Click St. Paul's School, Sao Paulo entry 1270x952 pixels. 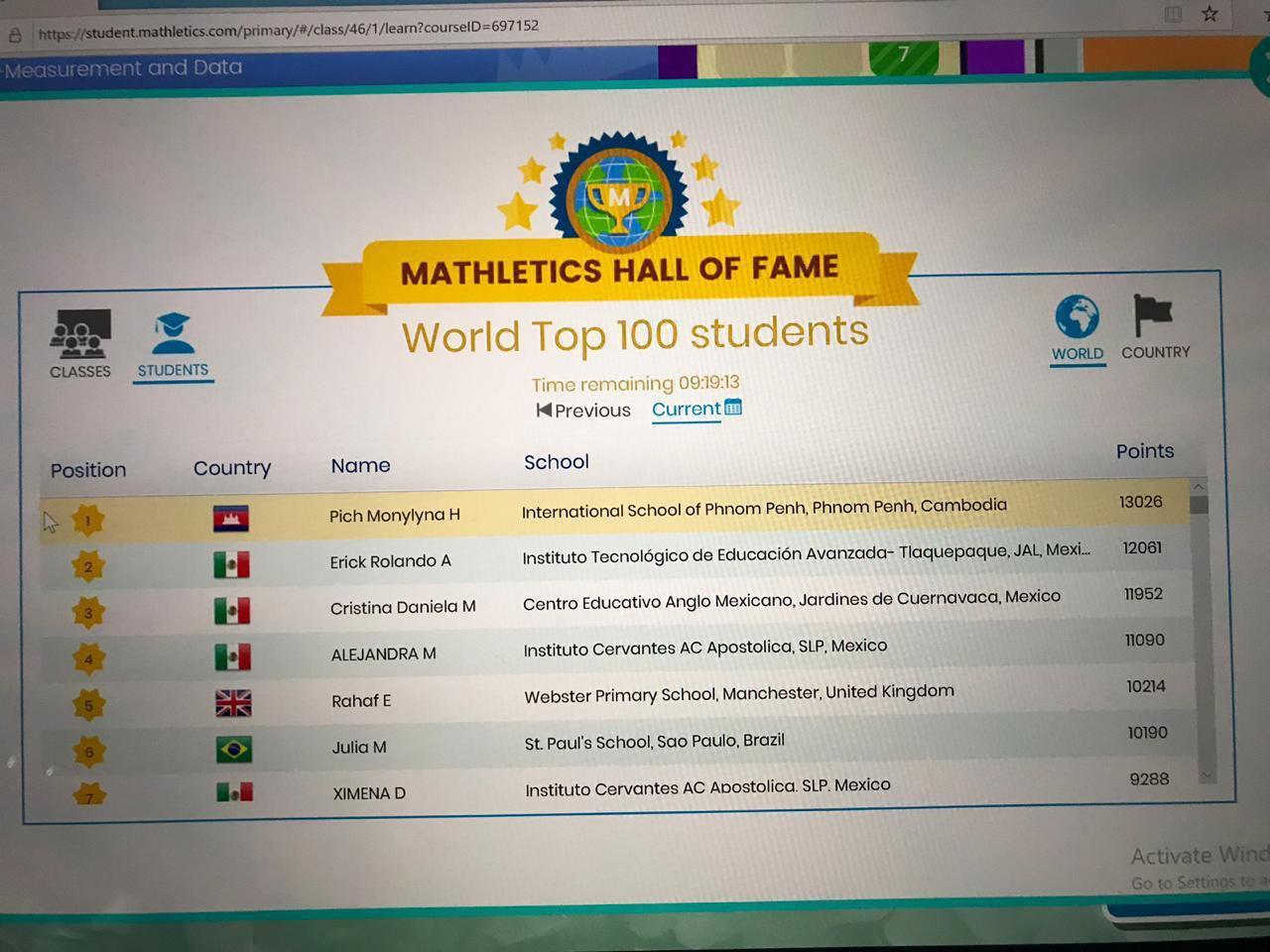tap(655, 741)
